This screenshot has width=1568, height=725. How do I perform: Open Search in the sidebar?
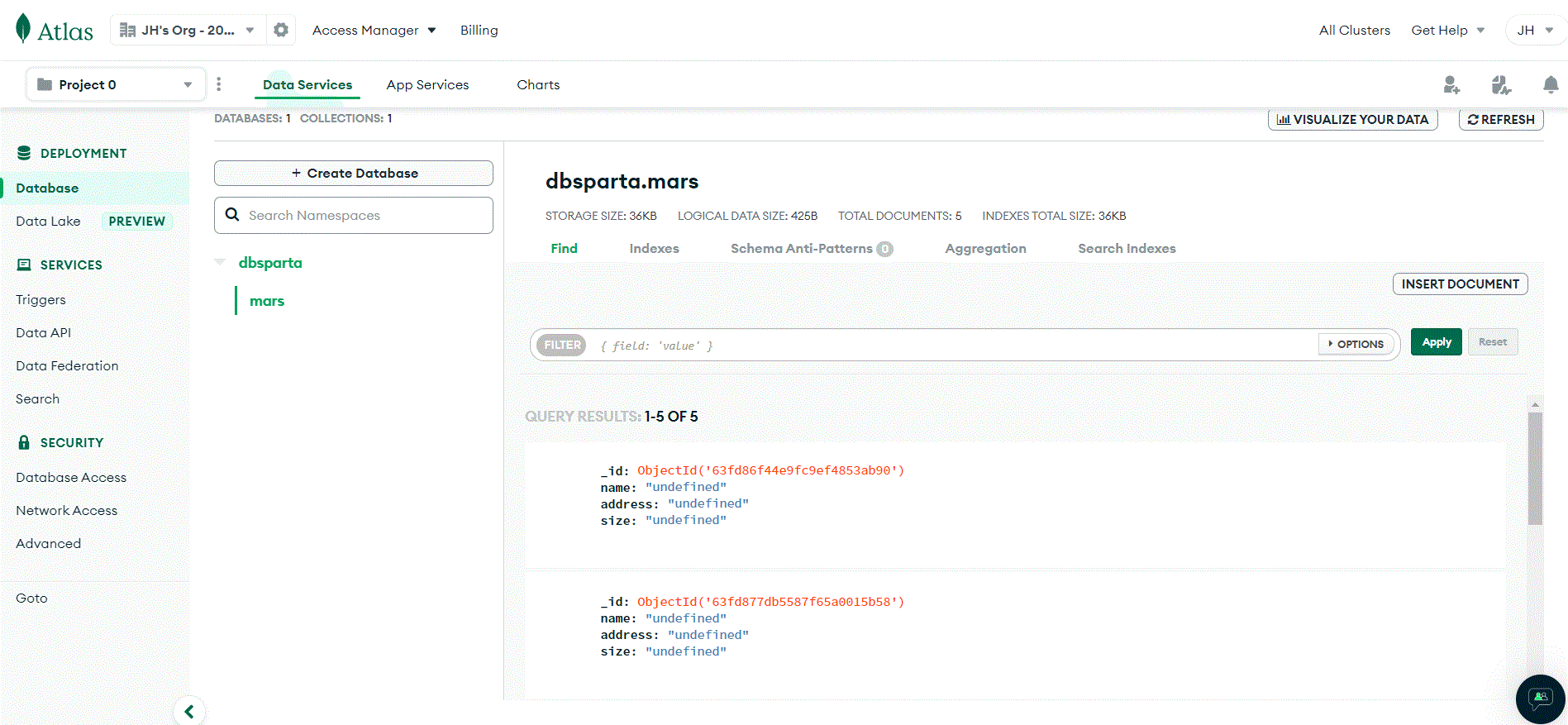point(37,398)
